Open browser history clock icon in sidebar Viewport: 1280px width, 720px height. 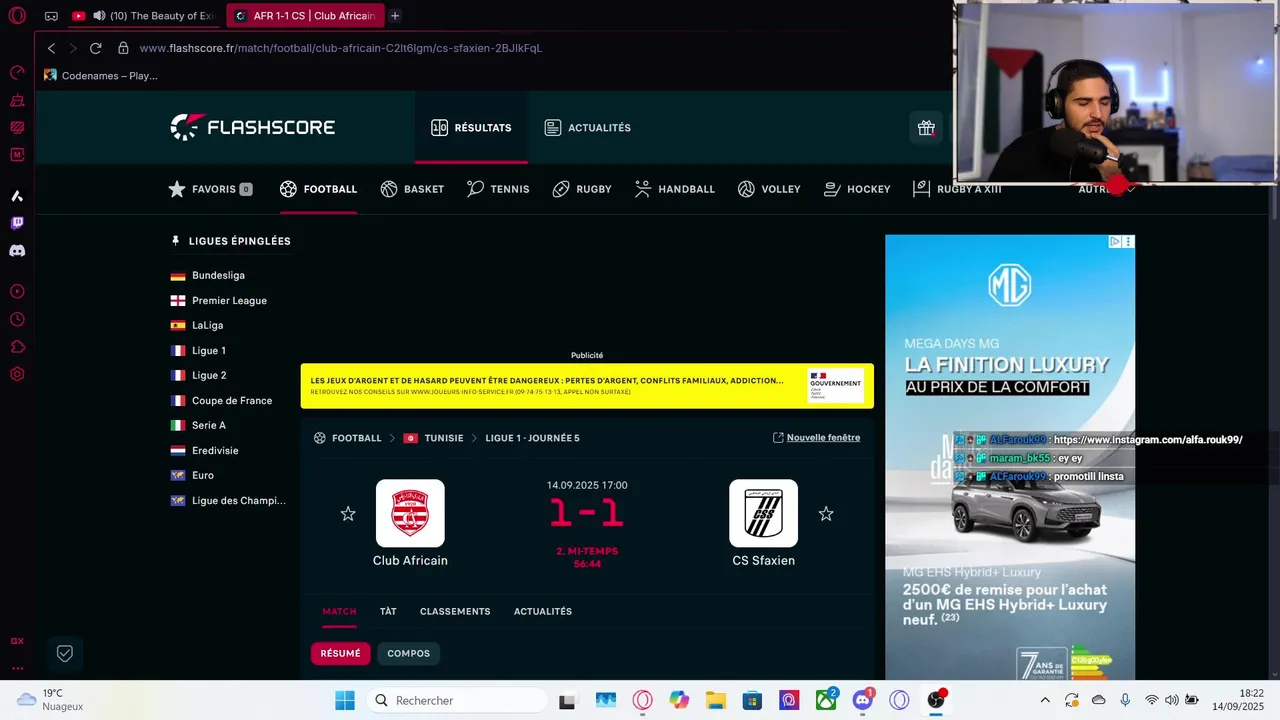coord(17,320)
